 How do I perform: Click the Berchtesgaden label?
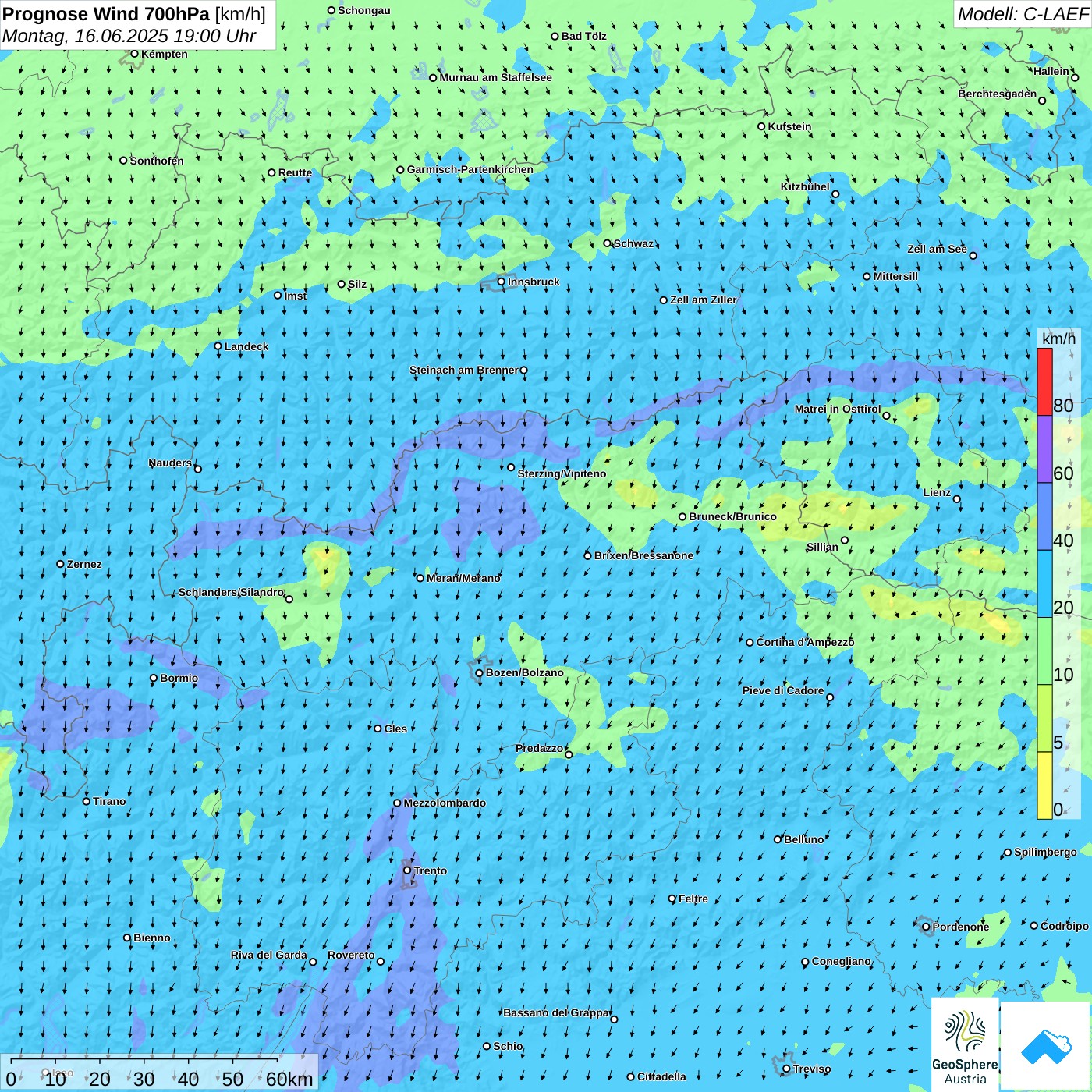point(997,94)
